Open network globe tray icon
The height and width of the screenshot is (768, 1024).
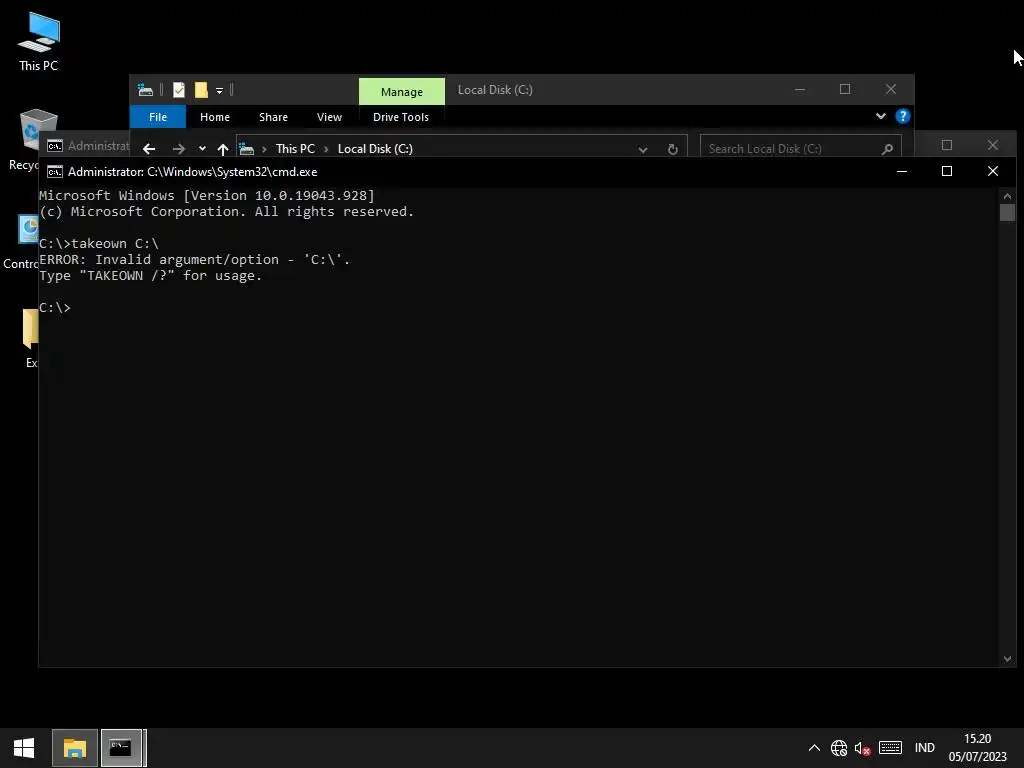(x=839, y=748)
